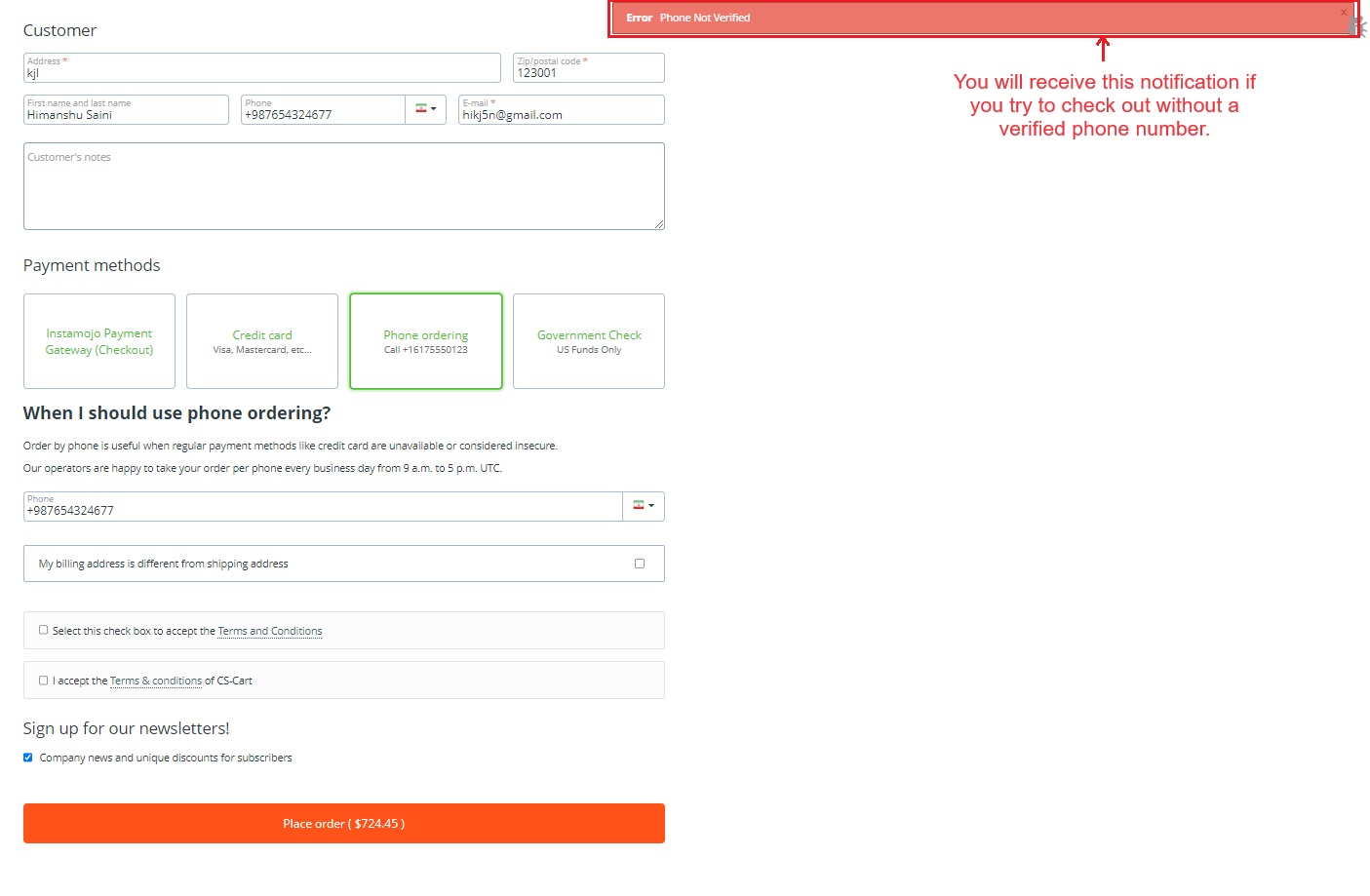Click the E-mail input field

point(562,109)
